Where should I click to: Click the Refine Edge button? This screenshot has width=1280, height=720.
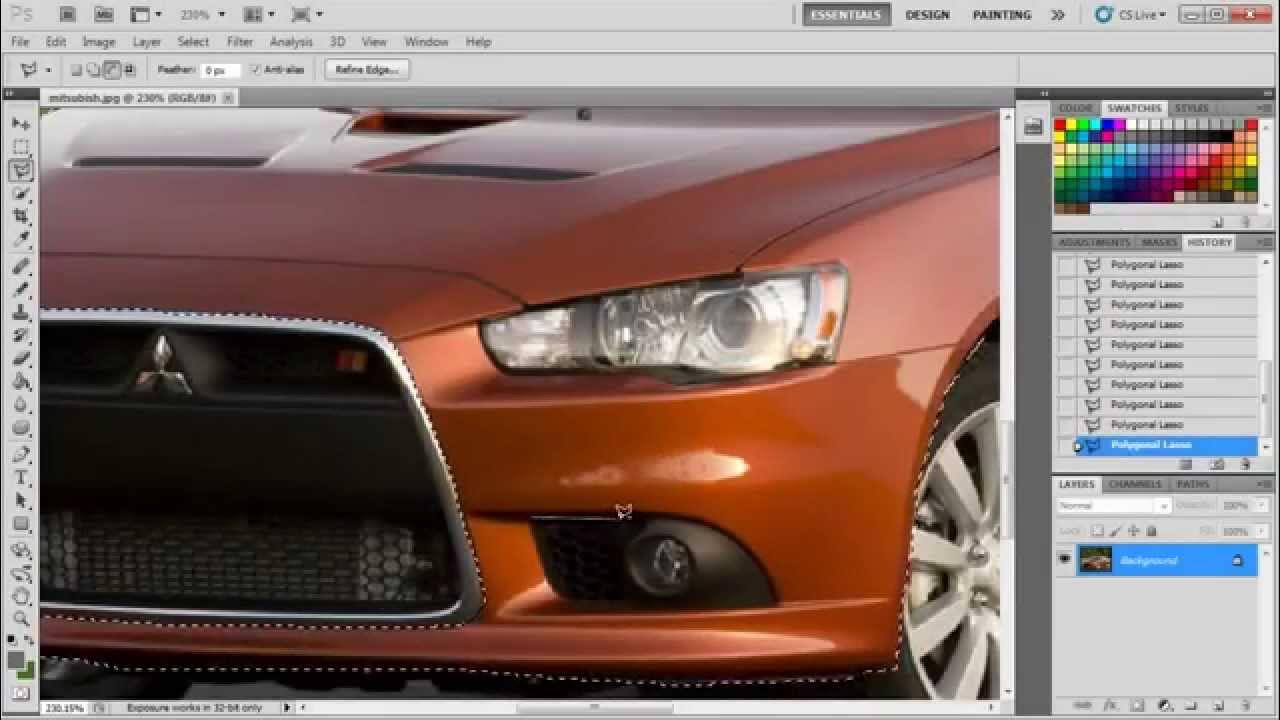(367, 70)
